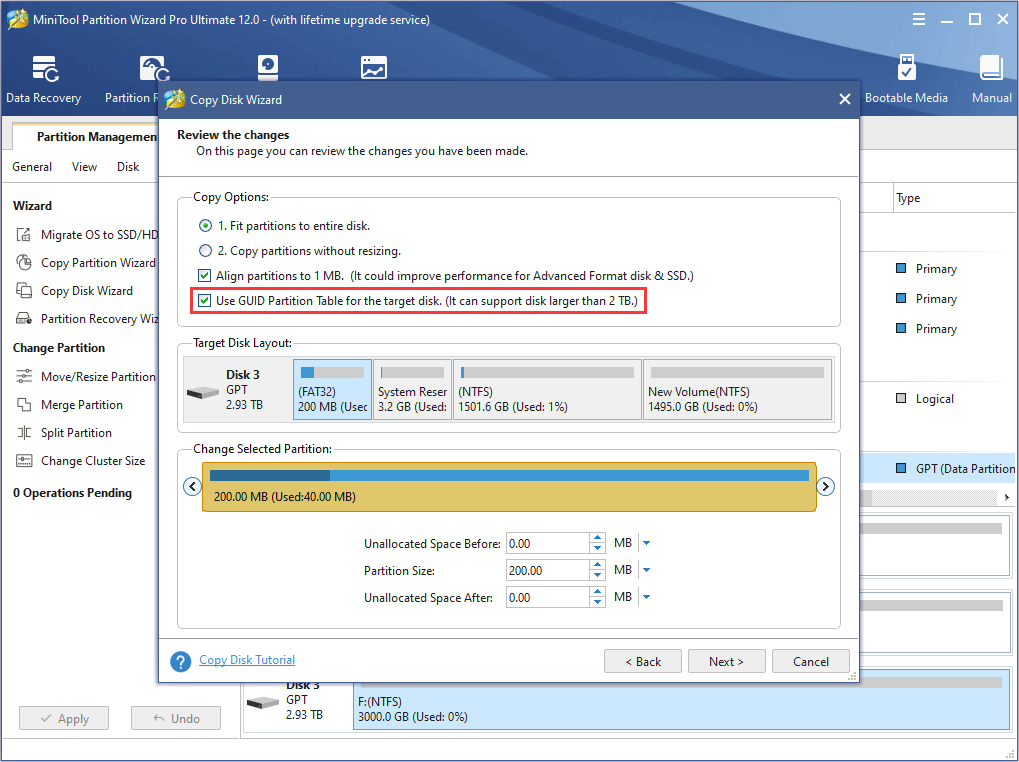Click the Disk 3 drive icon in the main window disk map
The width and height of the screenshot is (1019, 762).
pos(263,703)
